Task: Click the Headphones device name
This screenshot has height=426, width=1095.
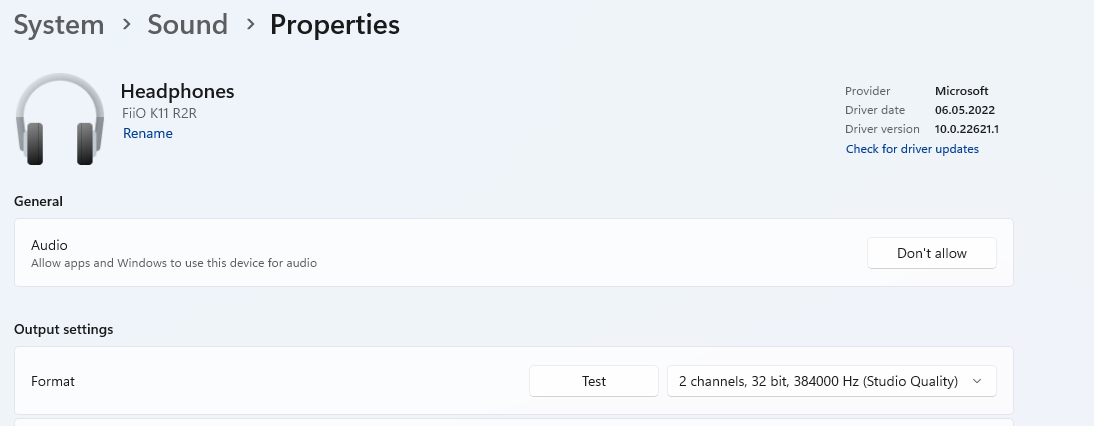Action: click(x=177, y=91)
